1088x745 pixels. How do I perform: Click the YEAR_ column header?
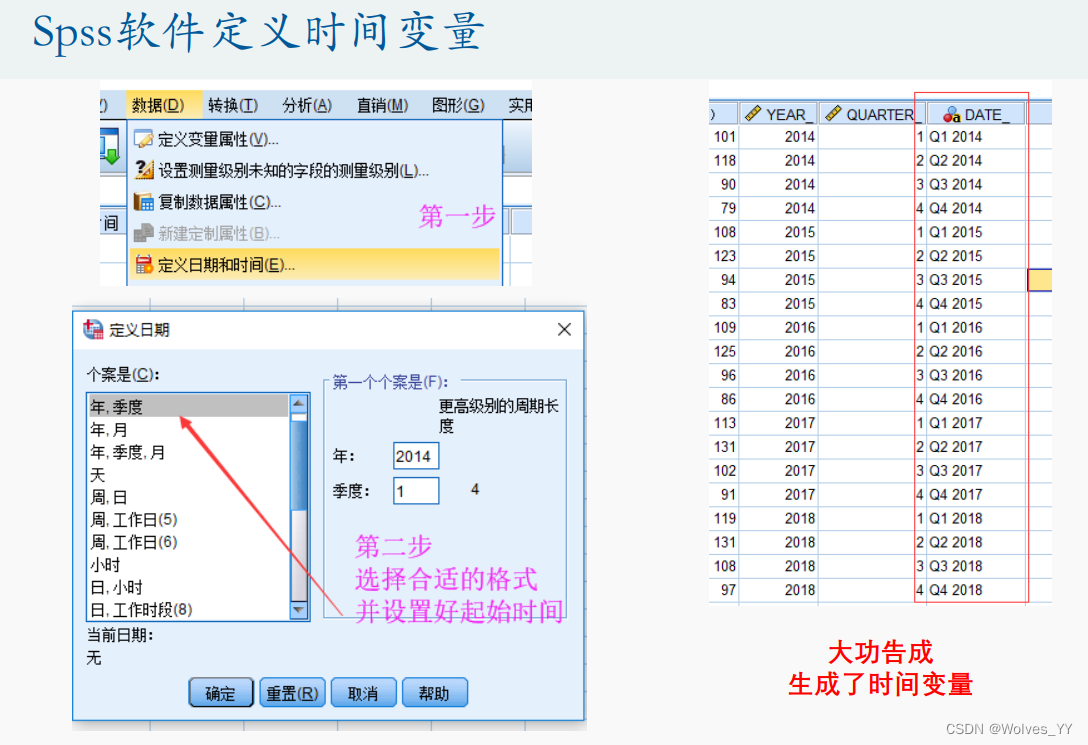coord(778,114)
